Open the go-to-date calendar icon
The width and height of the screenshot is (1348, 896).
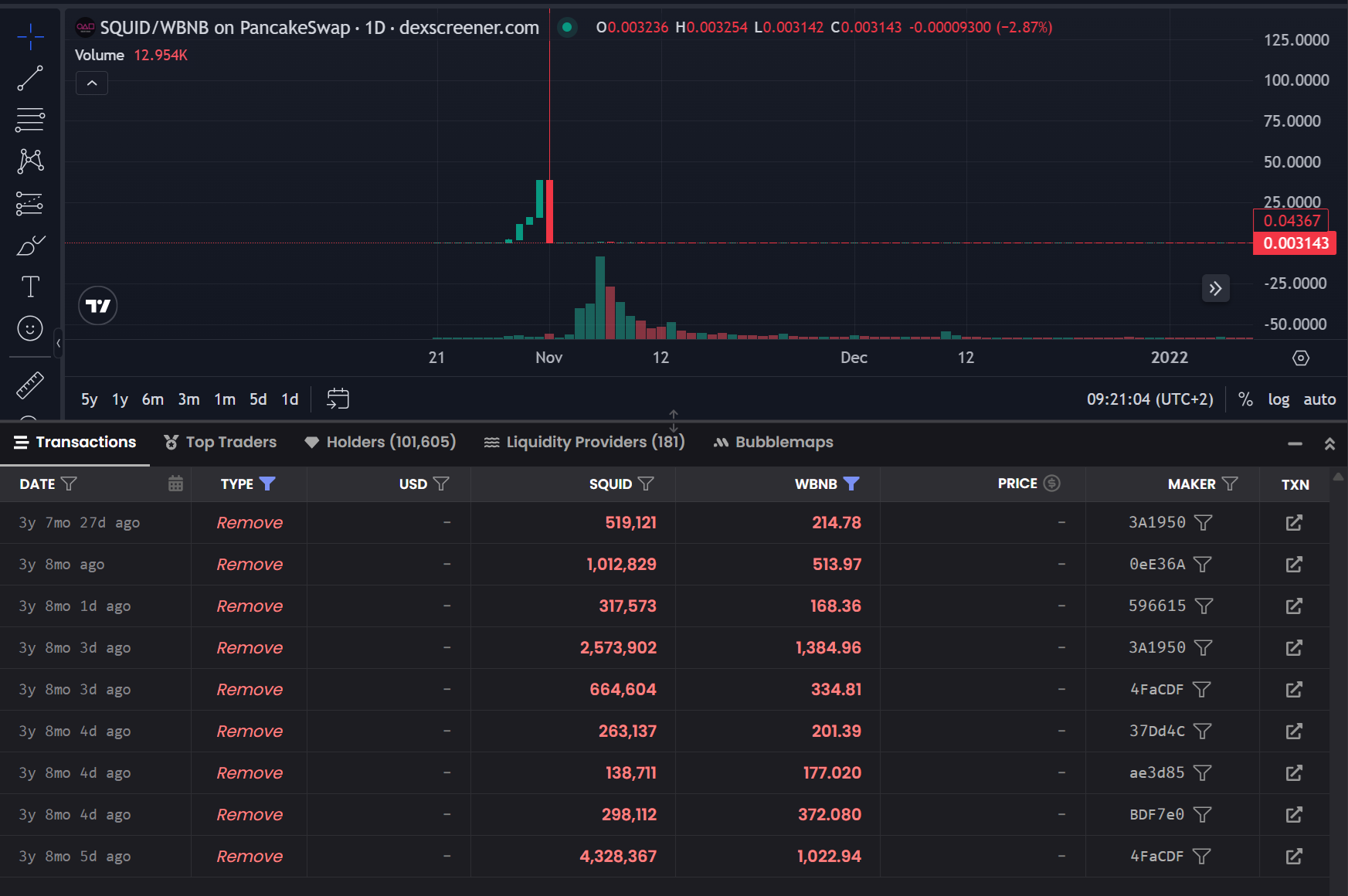pos(338,399)
